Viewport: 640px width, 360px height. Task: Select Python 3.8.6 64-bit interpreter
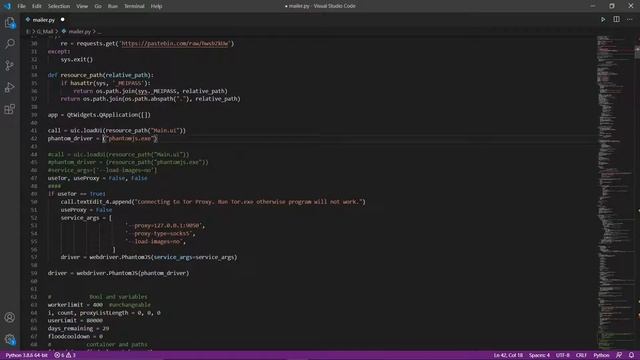[27, 355]
